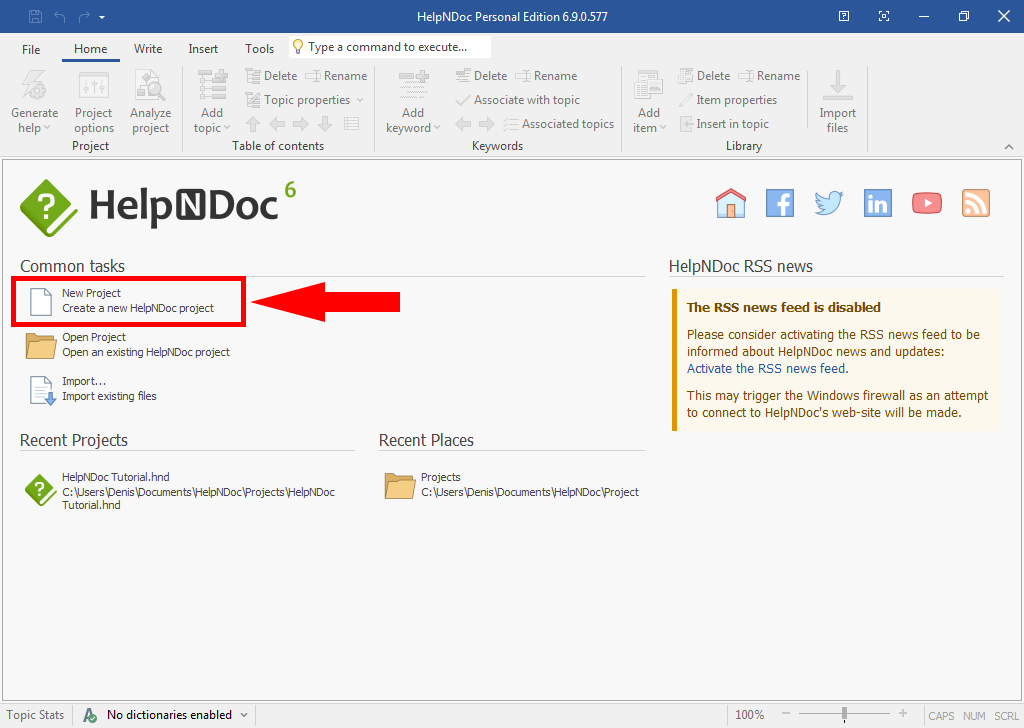Click the zoom out minus button
Screen dimensions: 1024x728
(x=786, y=714)
